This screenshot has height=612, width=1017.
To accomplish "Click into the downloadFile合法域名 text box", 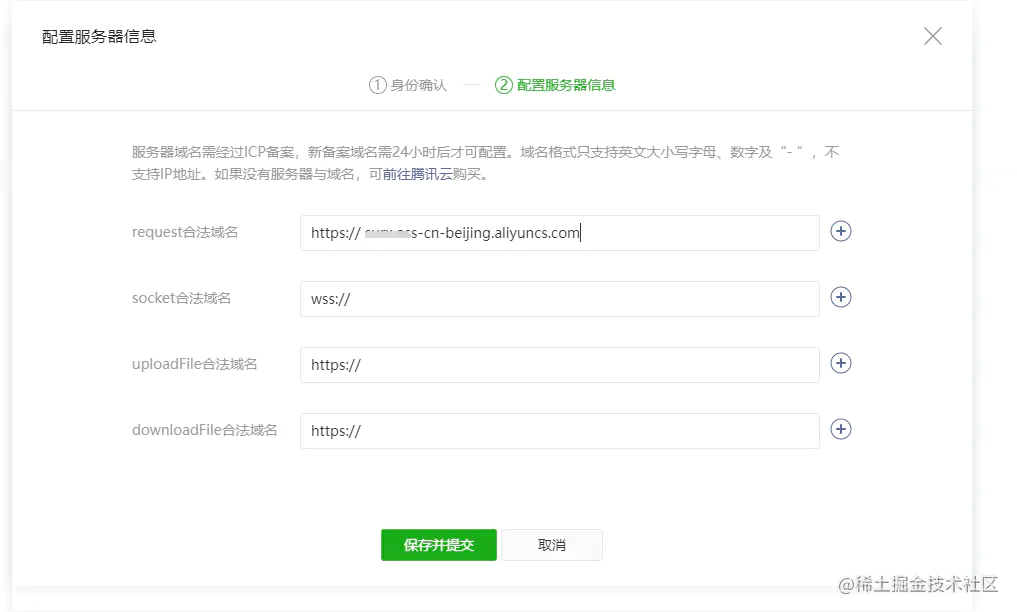I will [x=559, y=431].
